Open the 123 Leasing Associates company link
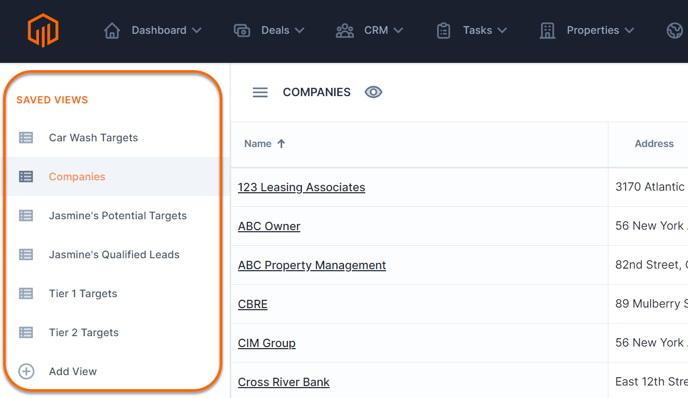 pyautogui.click(x=301, y=187)
